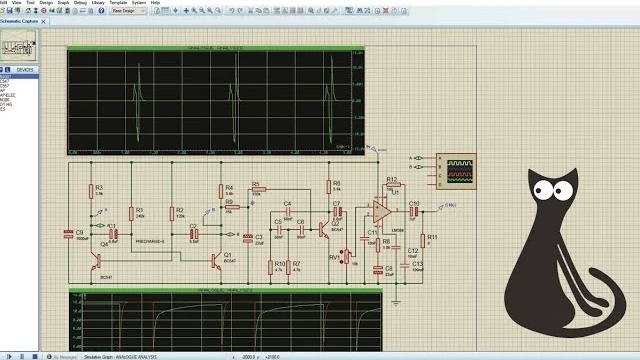Select resistor R12 above the op-amp

click(393, 184)
